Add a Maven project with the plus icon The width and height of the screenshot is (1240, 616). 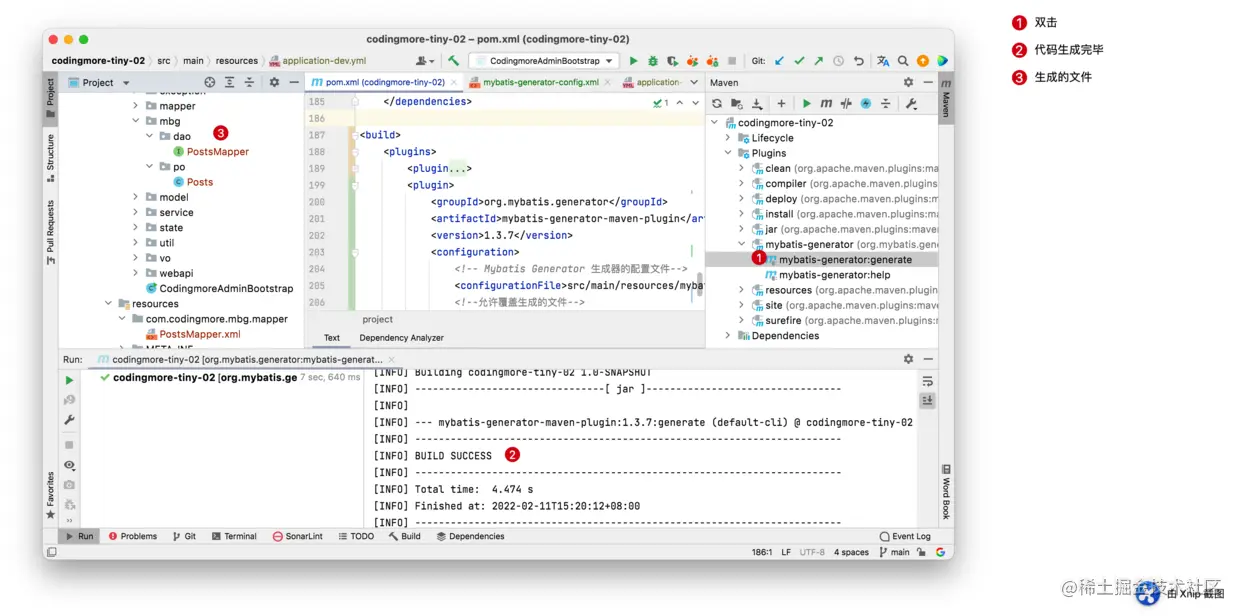coord(781,104)
